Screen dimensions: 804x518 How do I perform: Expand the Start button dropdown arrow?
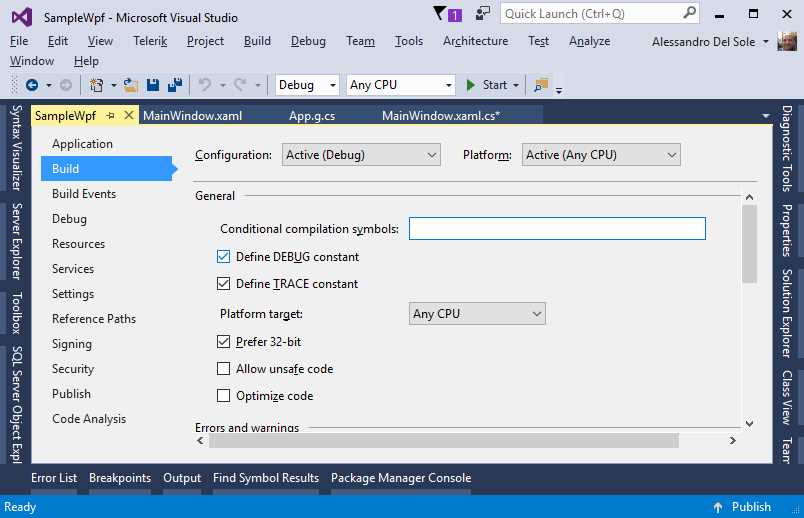tap(516, 85)
